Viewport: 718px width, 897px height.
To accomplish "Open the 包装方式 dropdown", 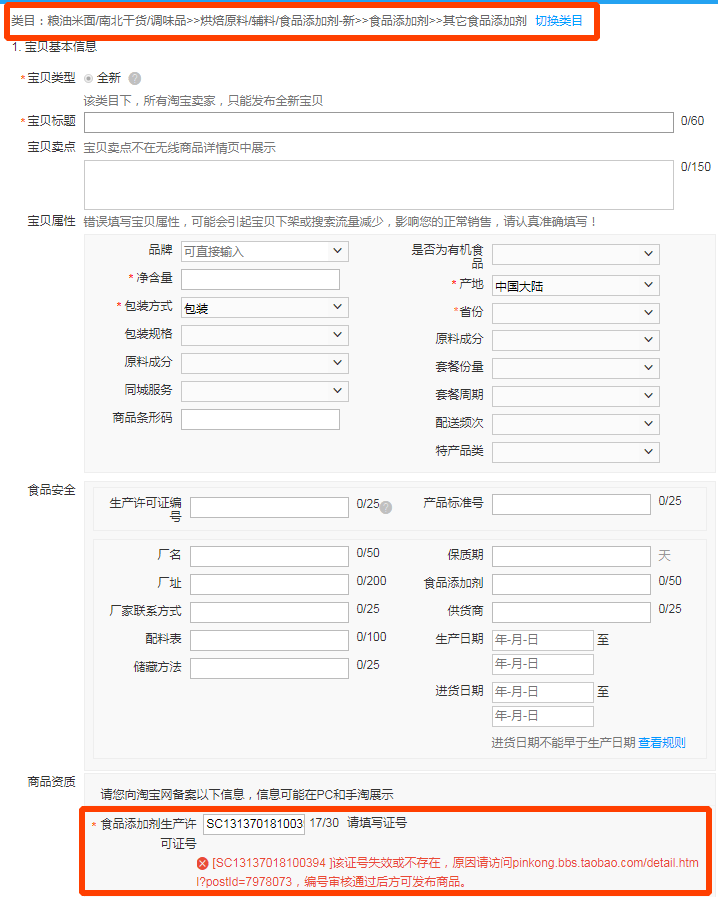I will pos(265,308).
